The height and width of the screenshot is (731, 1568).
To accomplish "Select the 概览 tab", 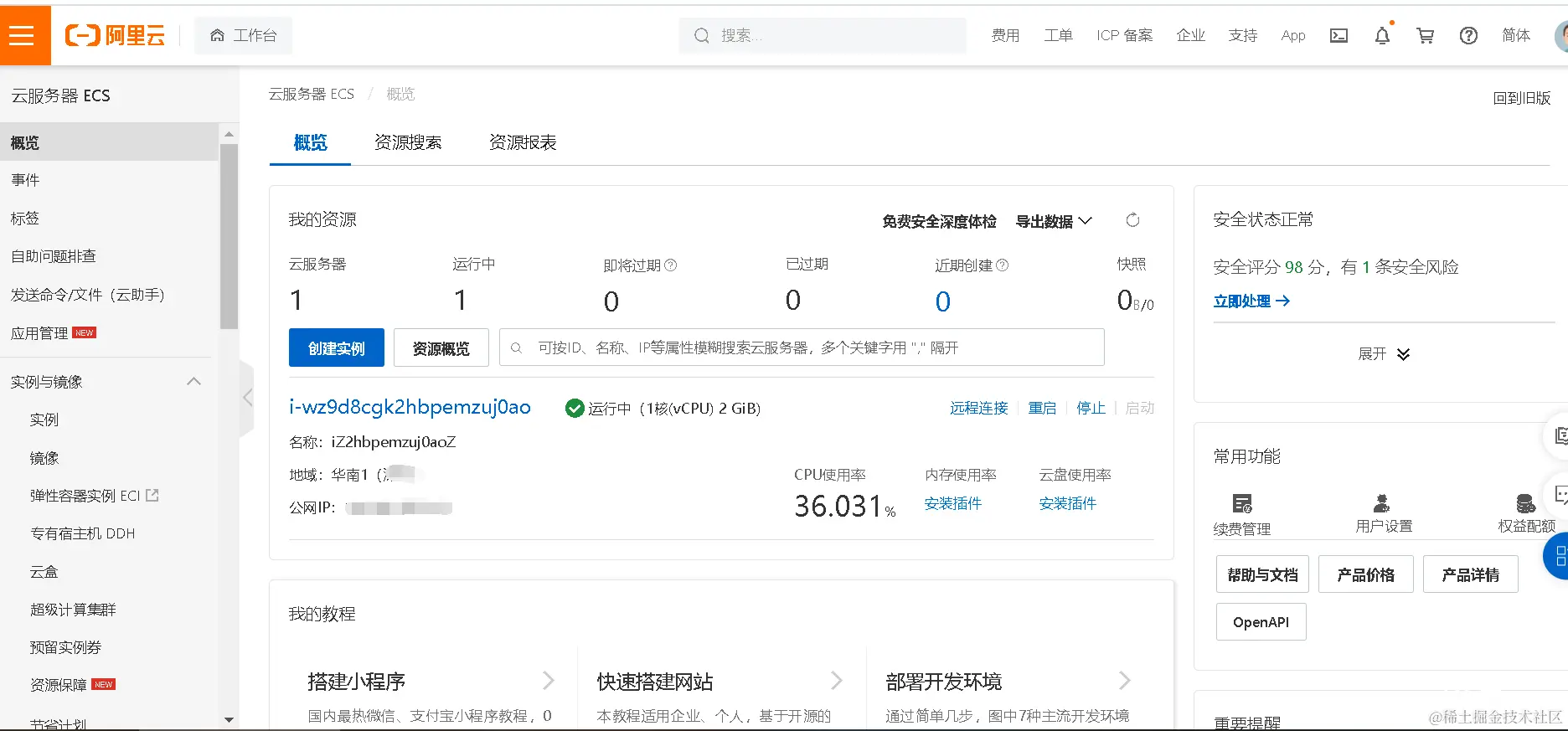I will (310, 142).
